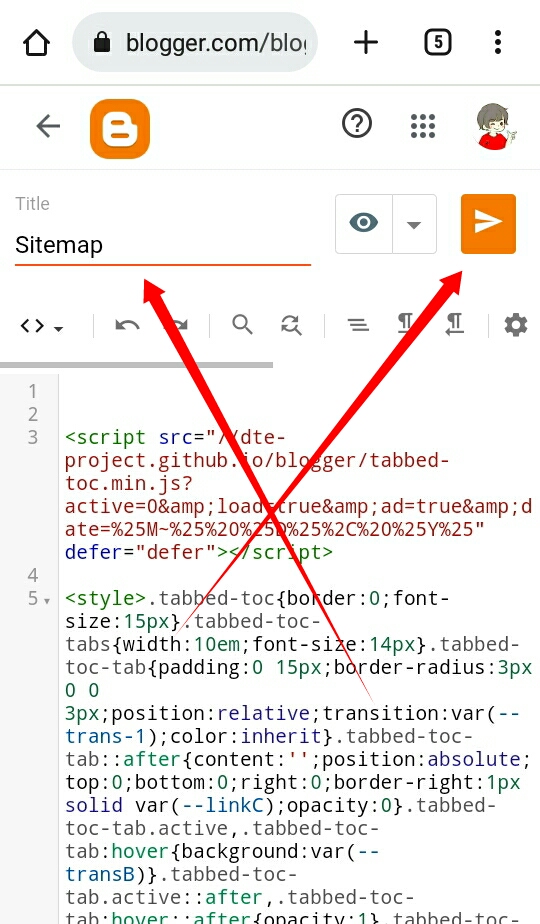Open the account avatar menu

click(x=495, y=126)
